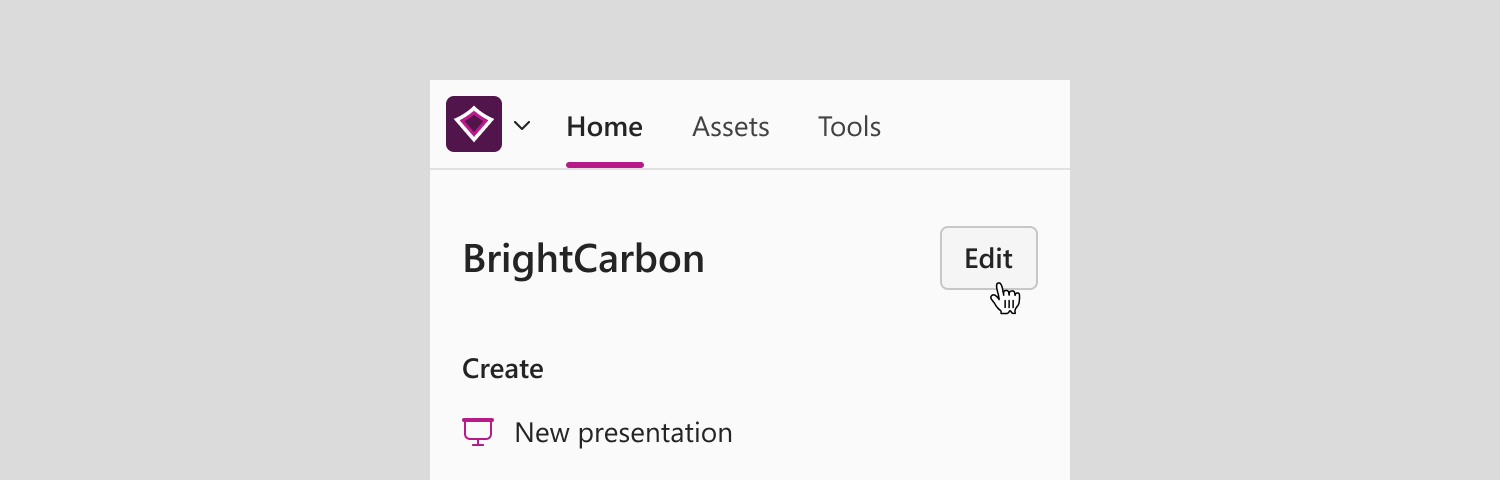Click the Create section heading

pos(502,369)
